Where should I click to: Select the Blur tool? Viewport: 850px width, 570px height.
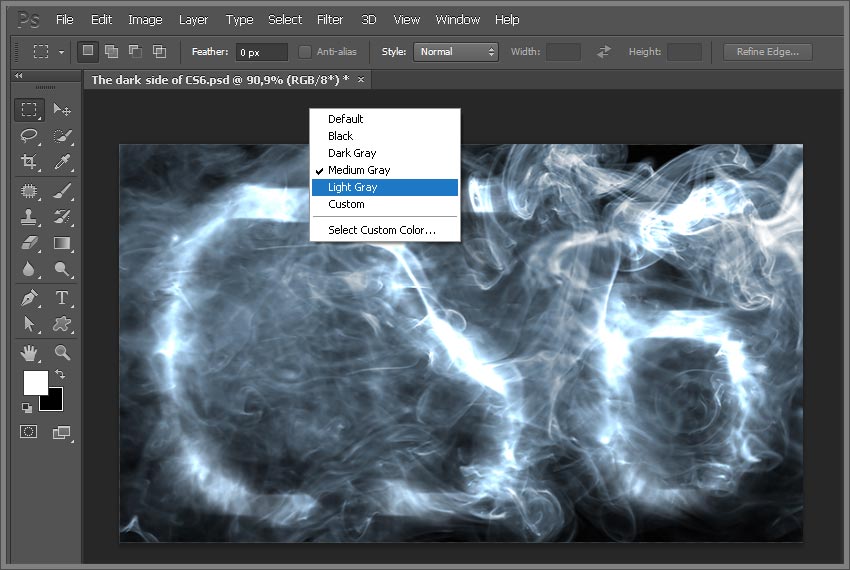pyautogui.click(x=29, y=269)
